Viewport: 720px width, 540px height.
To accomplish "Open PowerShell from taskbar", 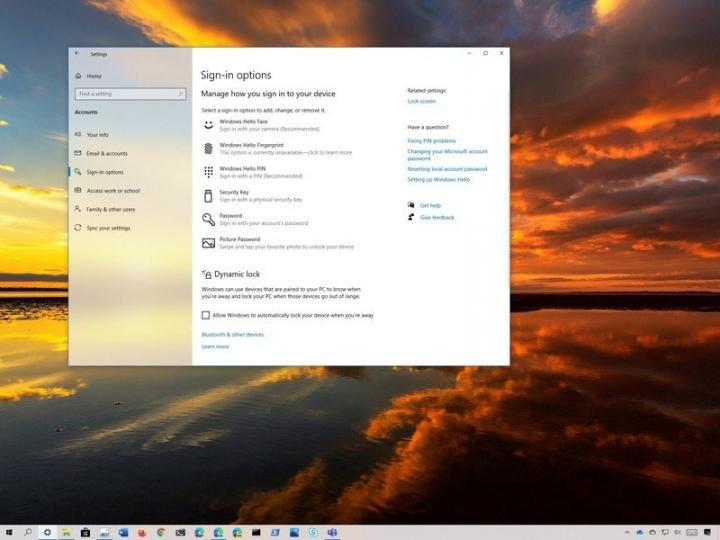I will [x=275, y=533].
